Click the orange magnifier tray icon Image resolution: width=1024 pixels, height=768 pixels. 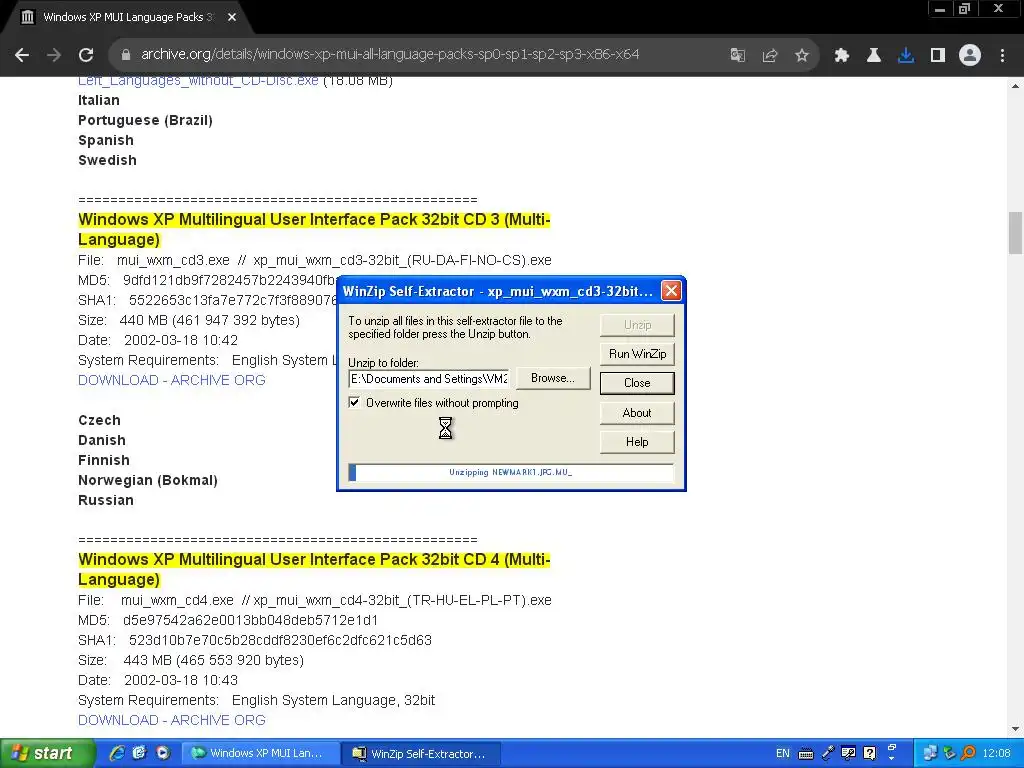(968, 753)
